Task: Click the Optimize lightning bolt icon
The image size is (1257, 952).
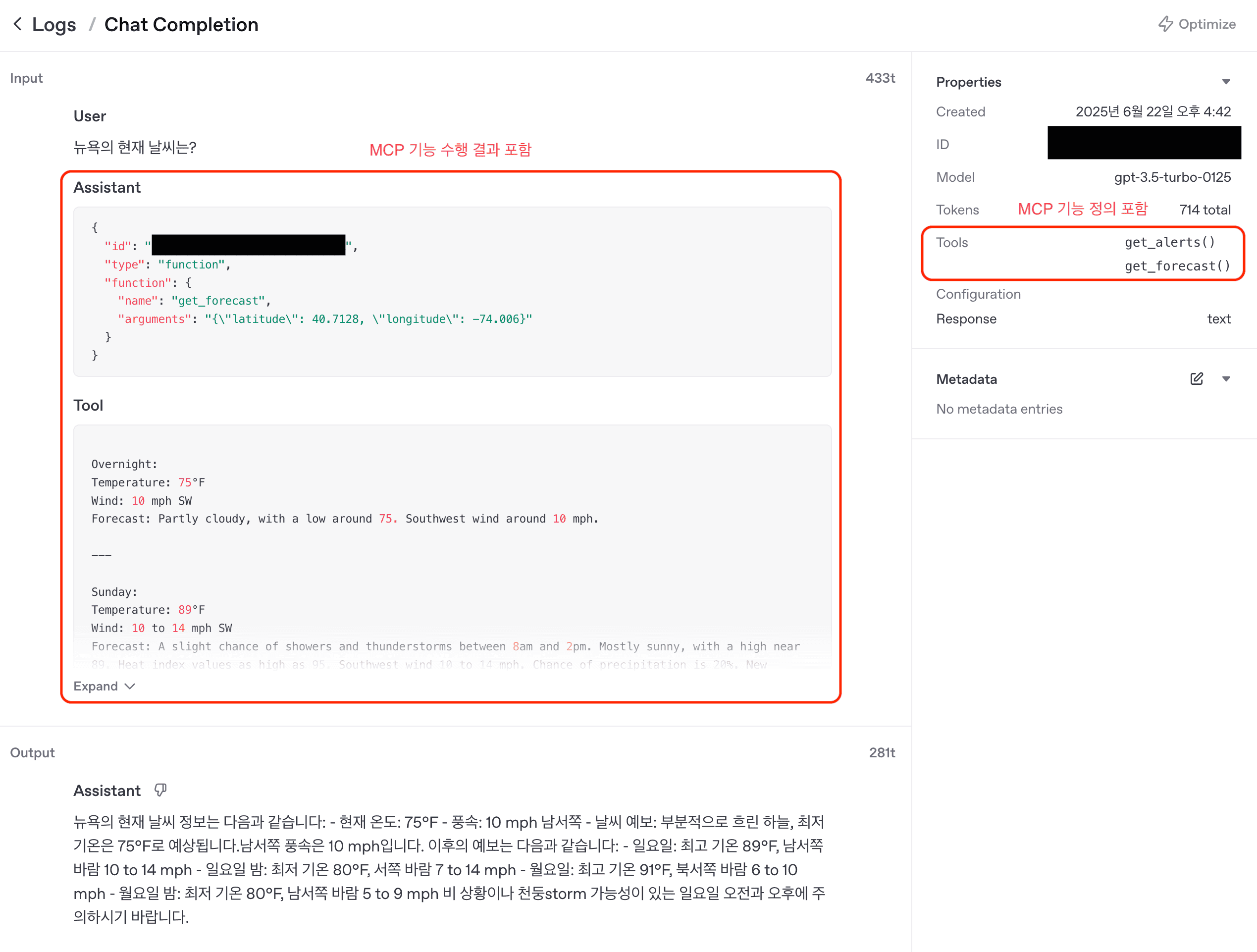Action: (1165, 24)
